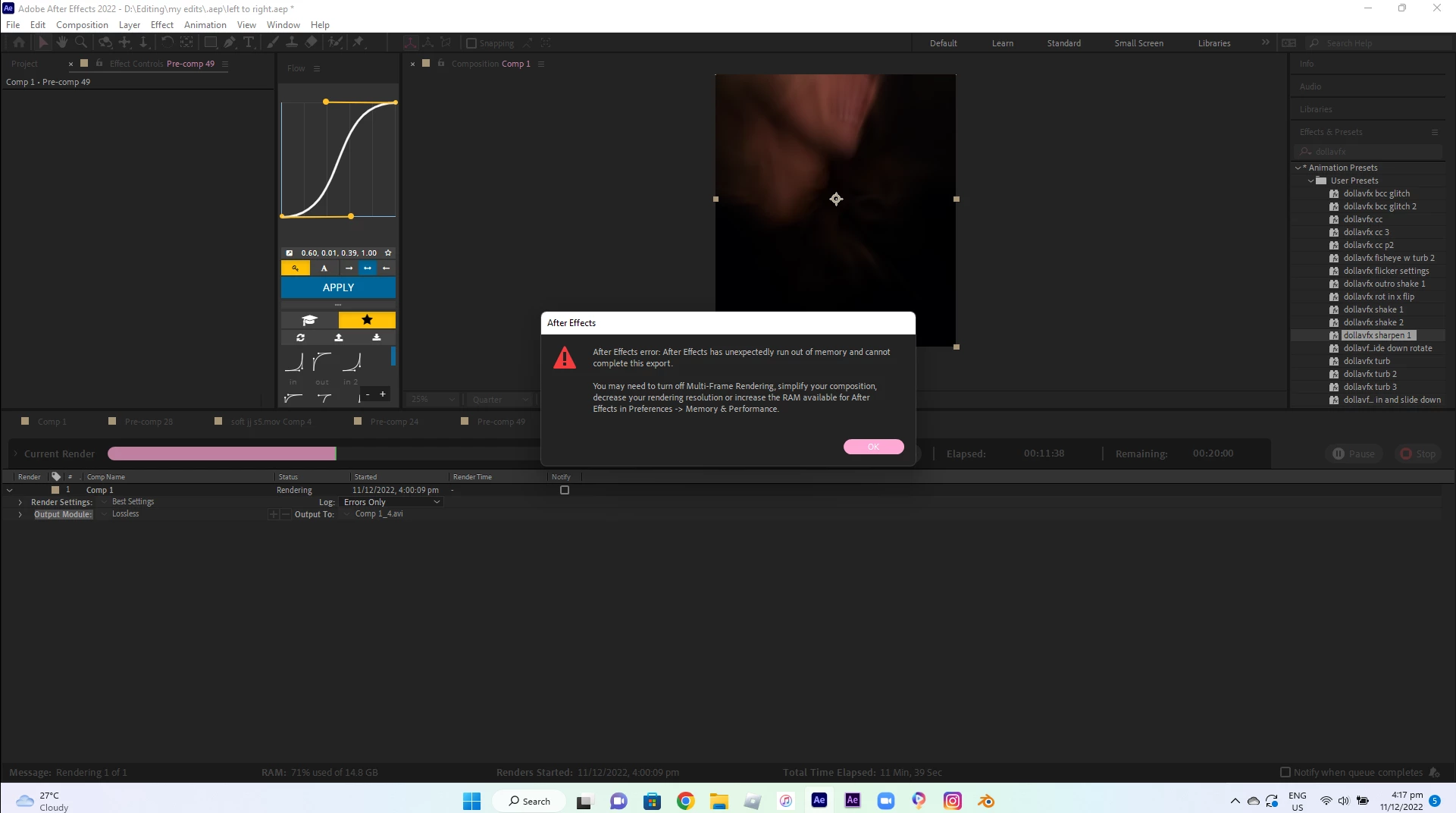Expand Render Settings disclosure triangle
This screenshot has width=1456, height=813.
[x=20, y=502]
